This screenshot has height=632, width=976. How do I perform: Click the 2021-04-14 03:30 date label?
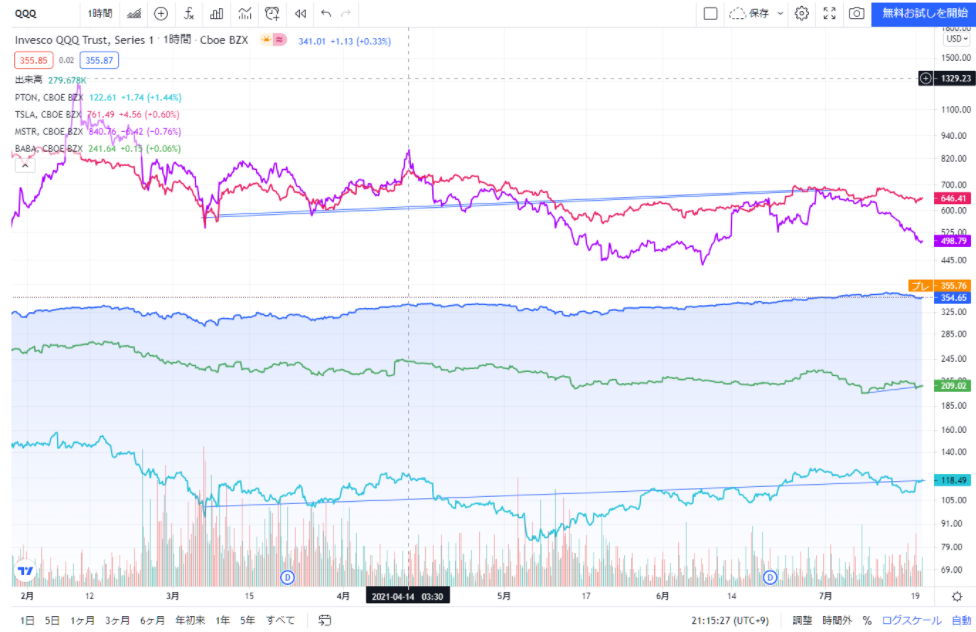click(x=408, y=597)
